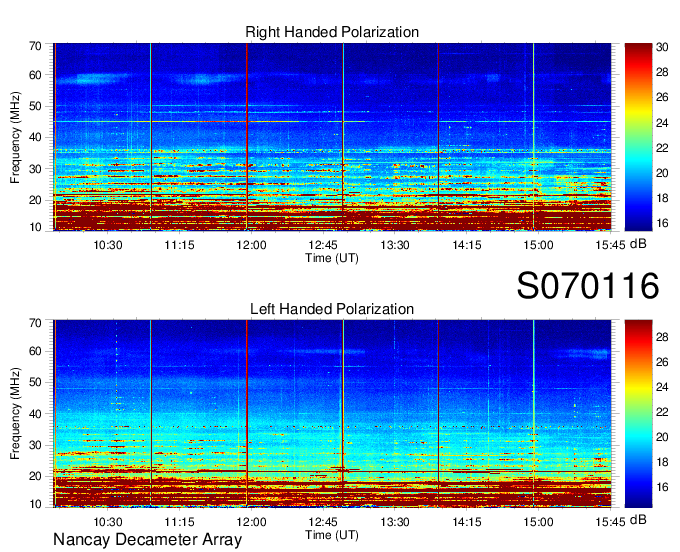Click the 10 frequency tick of Left Handed plot
This screenshot has height=552, width=680.
coord(35,504)
